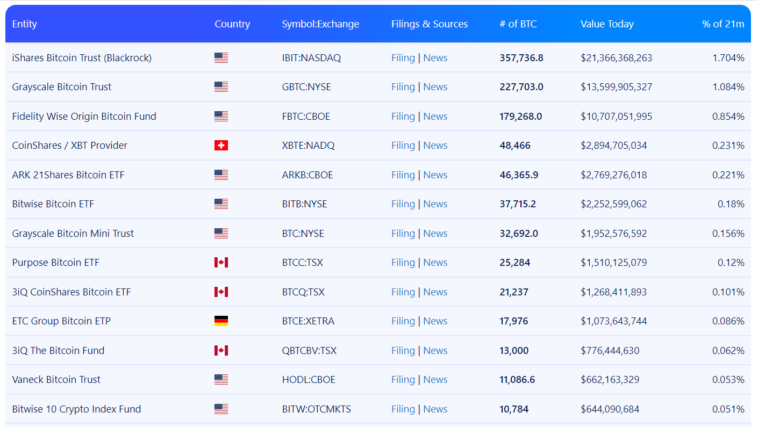Select the IBIT:NASDAQ symbol cell
This screenshot has height=427, width=758.
pyautogui.click(x=311, y=58)
